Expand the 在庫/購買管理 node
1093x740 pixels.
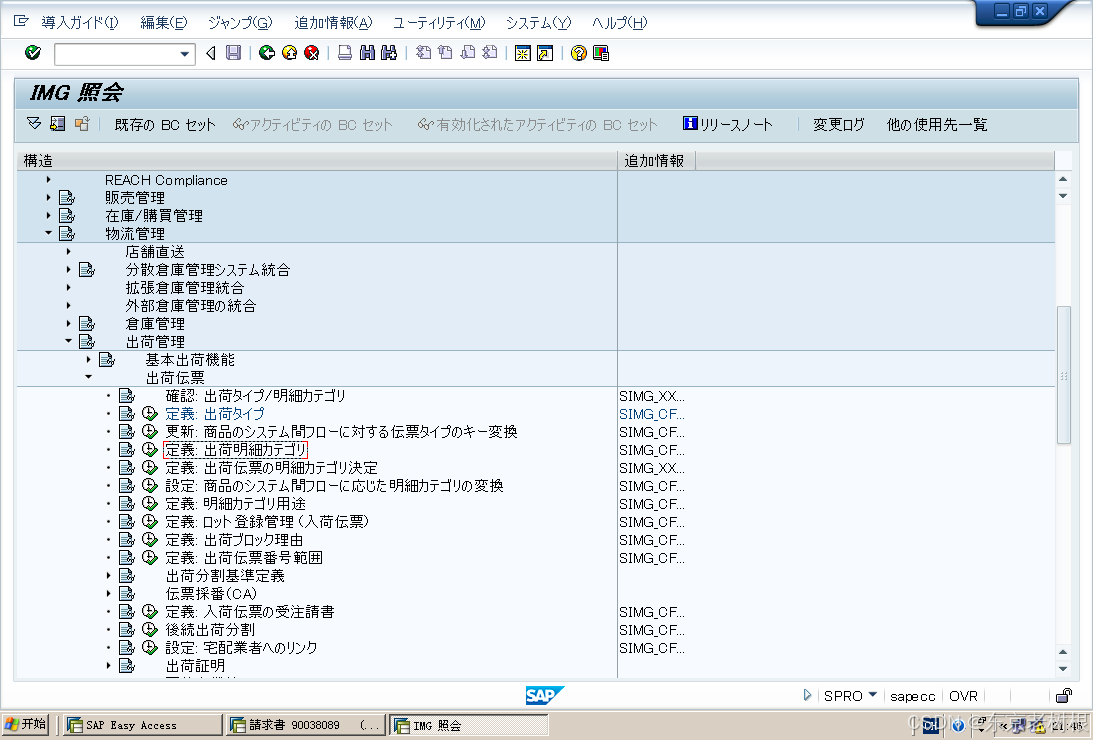click(48, 215)
